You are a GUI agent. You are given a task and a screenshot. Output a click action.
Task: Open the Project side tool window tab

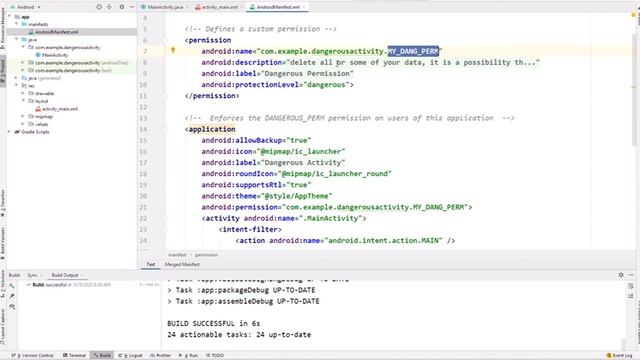coord(3,70)
